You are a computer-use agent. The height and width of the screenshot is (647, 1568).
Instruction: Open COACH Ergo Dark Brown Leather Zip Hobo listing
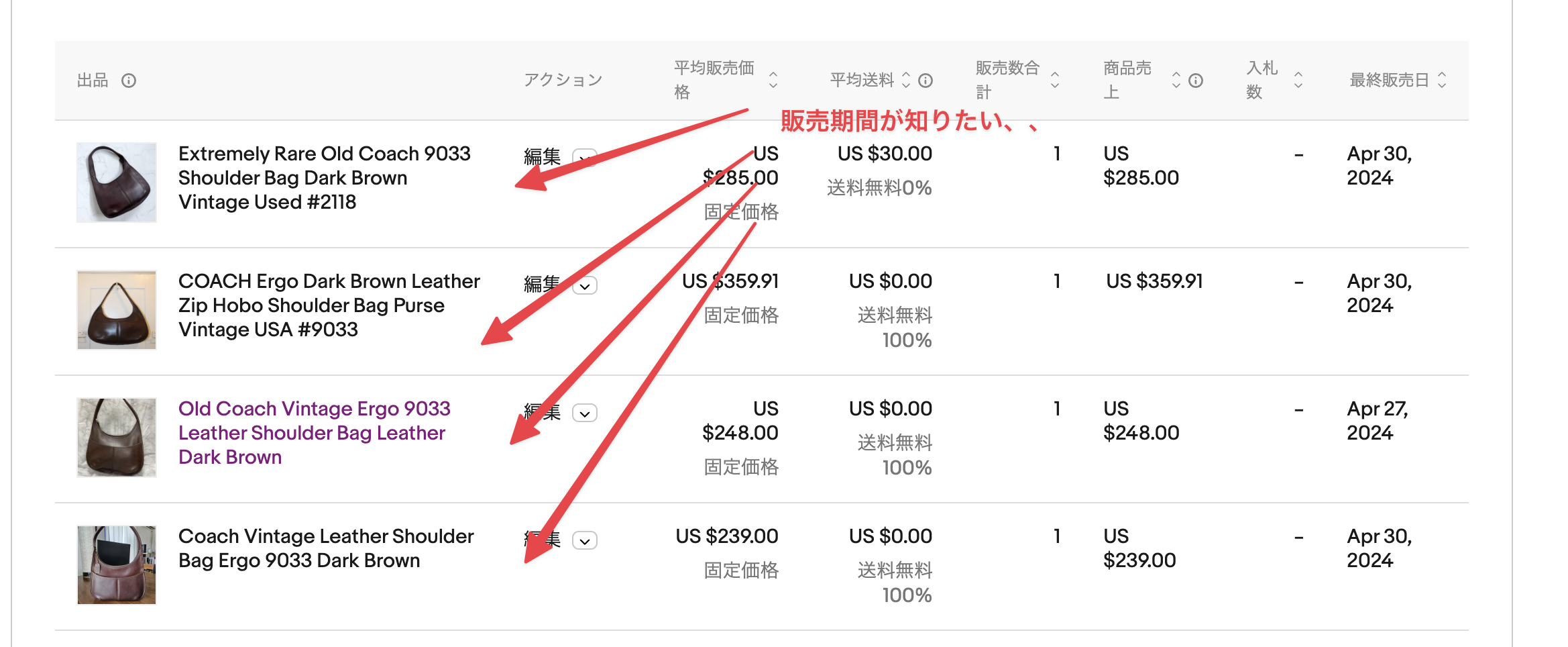pos(329,305)
